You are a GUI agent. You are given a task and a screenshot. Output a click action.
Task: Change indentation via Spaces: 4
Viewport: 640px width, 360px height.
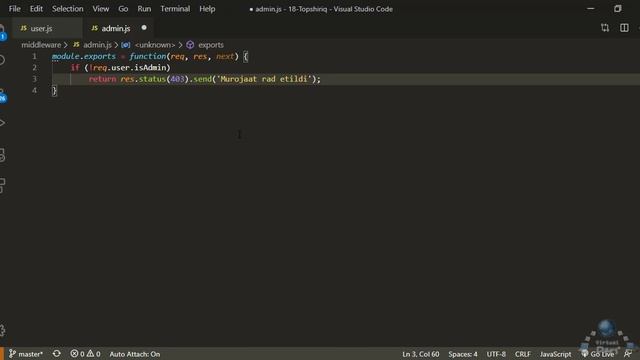(463, 354)
